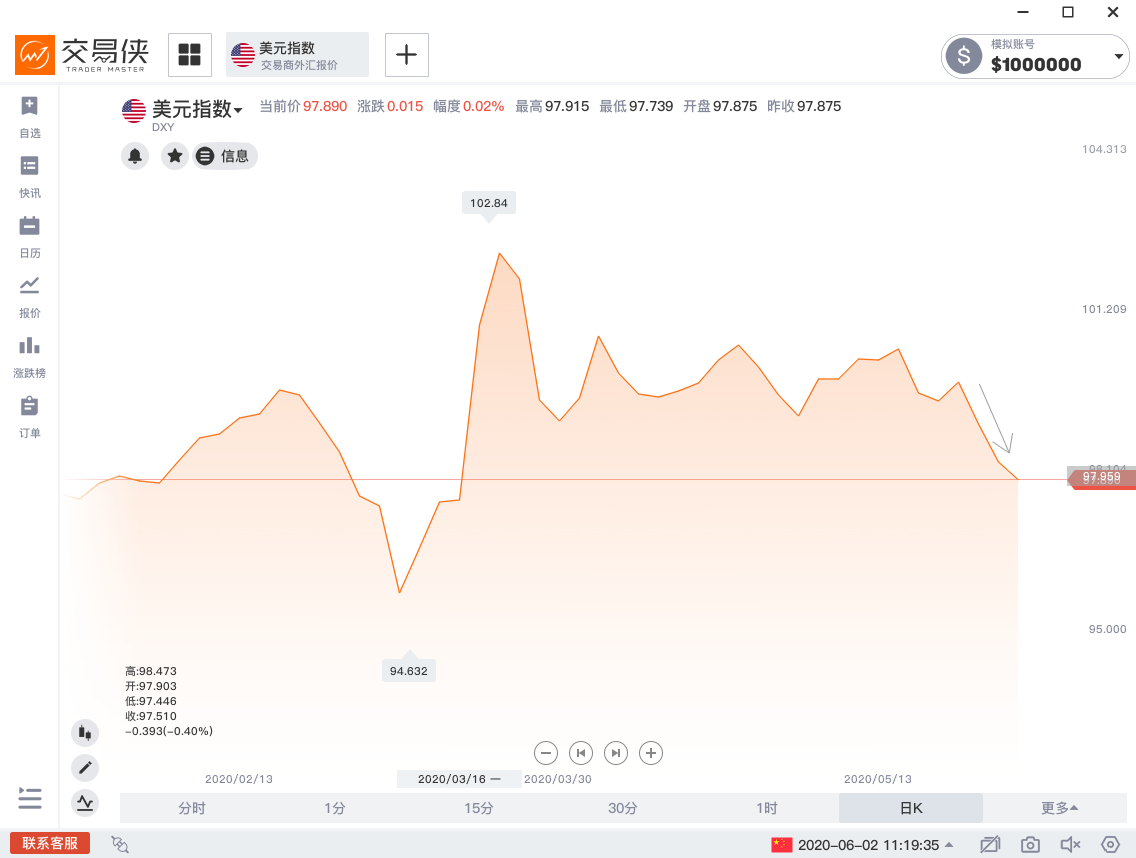Open the 自选 watchlist in the sidebar
The image size is (1136, 858).
tap(30, 116)
